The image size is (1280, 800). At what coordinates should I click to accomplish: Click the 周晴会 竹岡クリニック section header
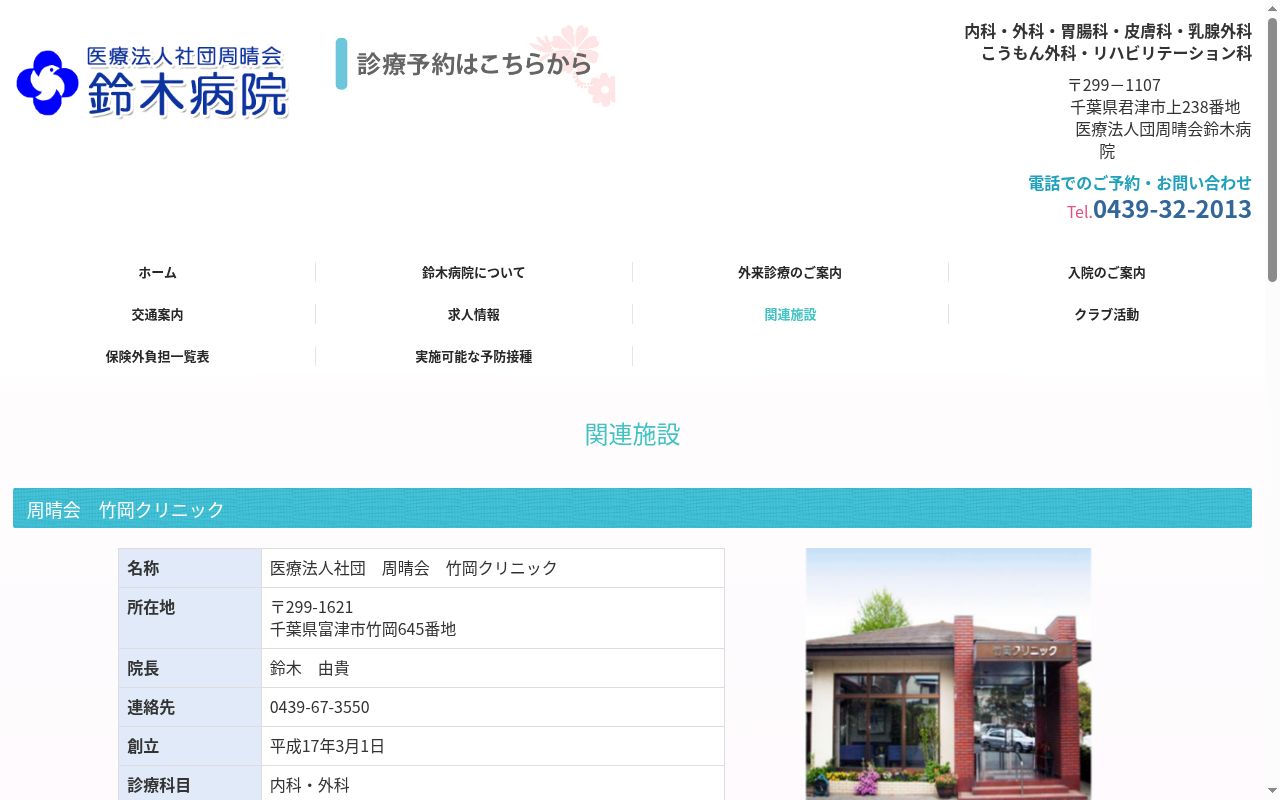tap(632, 508)
